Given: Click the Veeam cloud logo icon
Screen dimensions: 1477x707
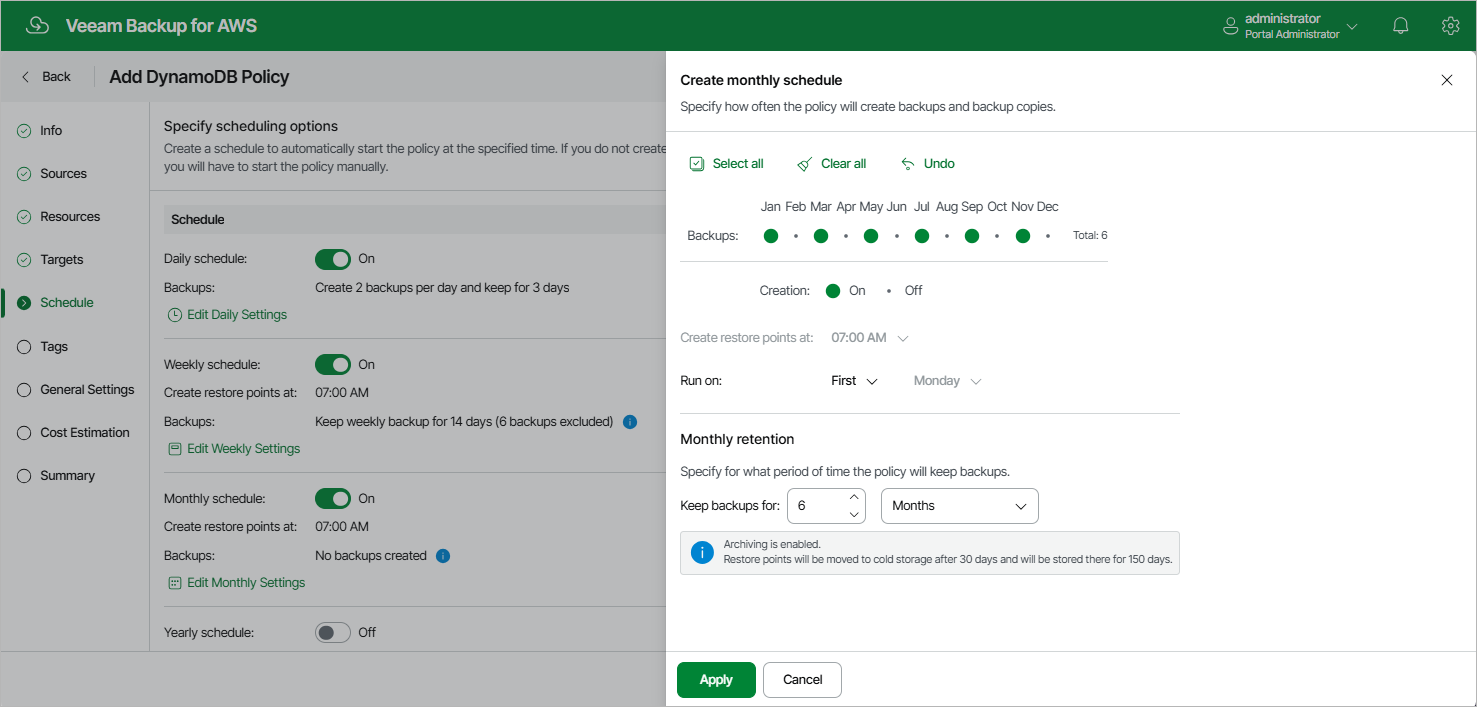Looking at the screenshot, I should (37, 26).
